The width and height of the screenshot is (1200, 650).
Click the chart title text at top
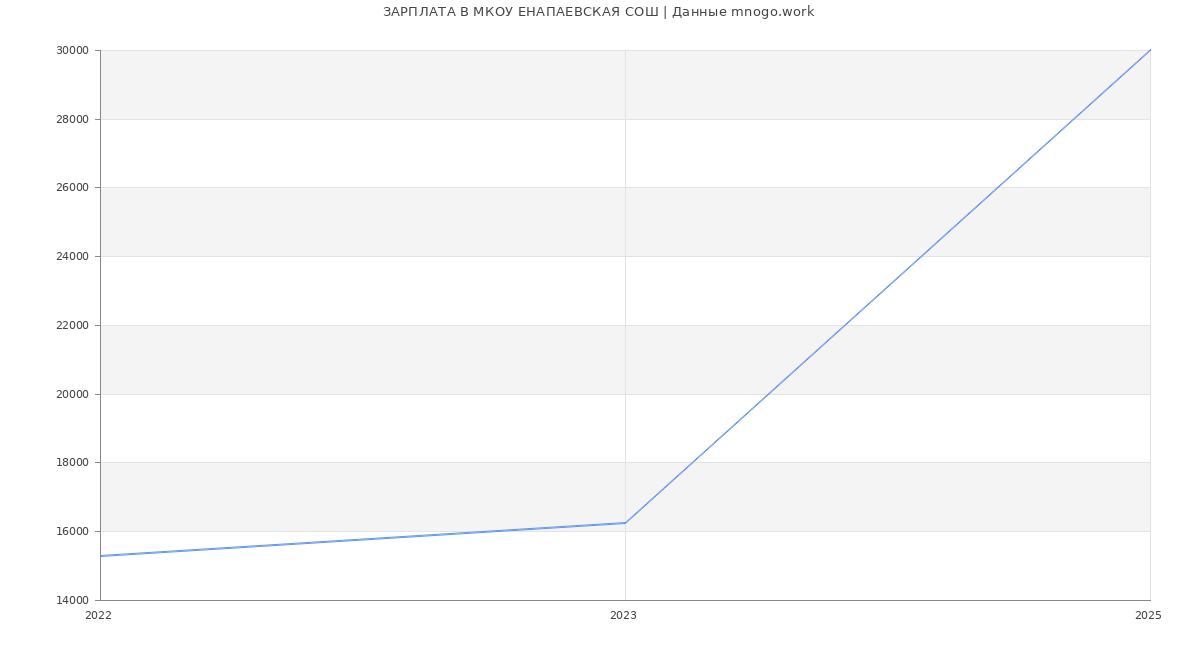tap(598, 12)
